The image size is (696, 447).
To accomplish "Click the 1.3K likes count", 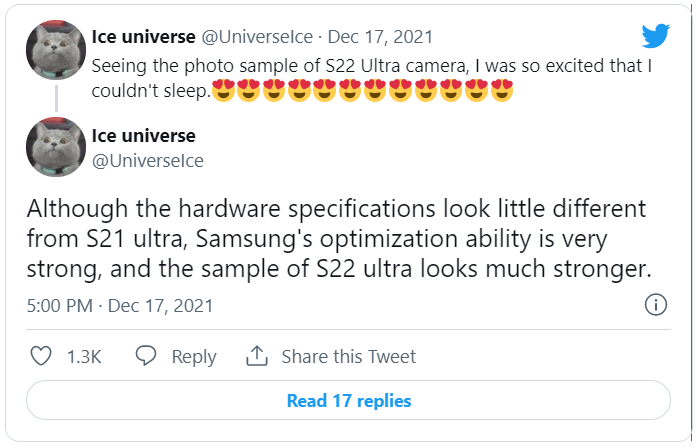I will [x=82, y=357].
